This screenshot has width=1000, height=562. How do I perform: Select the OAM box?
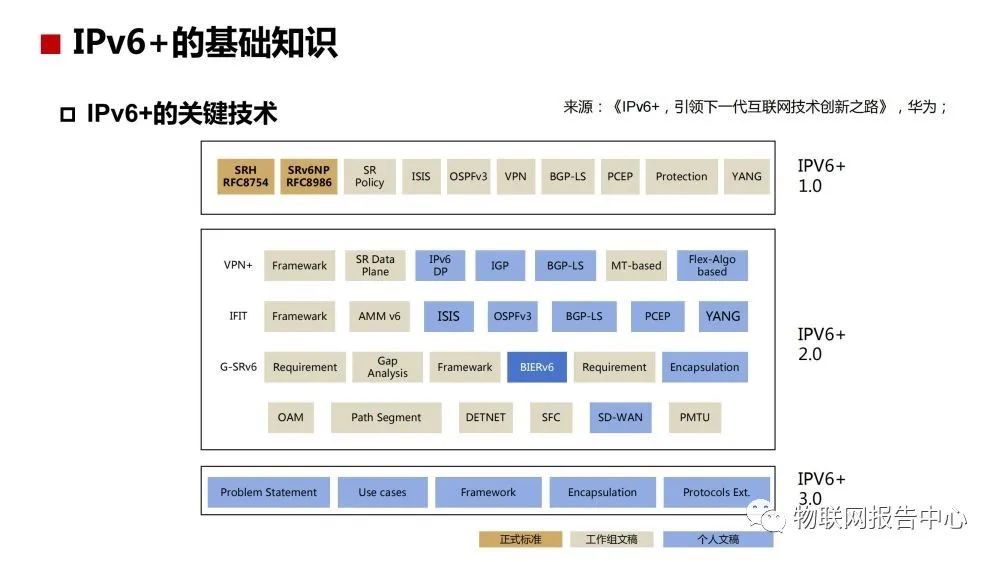click(x=291, y=418)
